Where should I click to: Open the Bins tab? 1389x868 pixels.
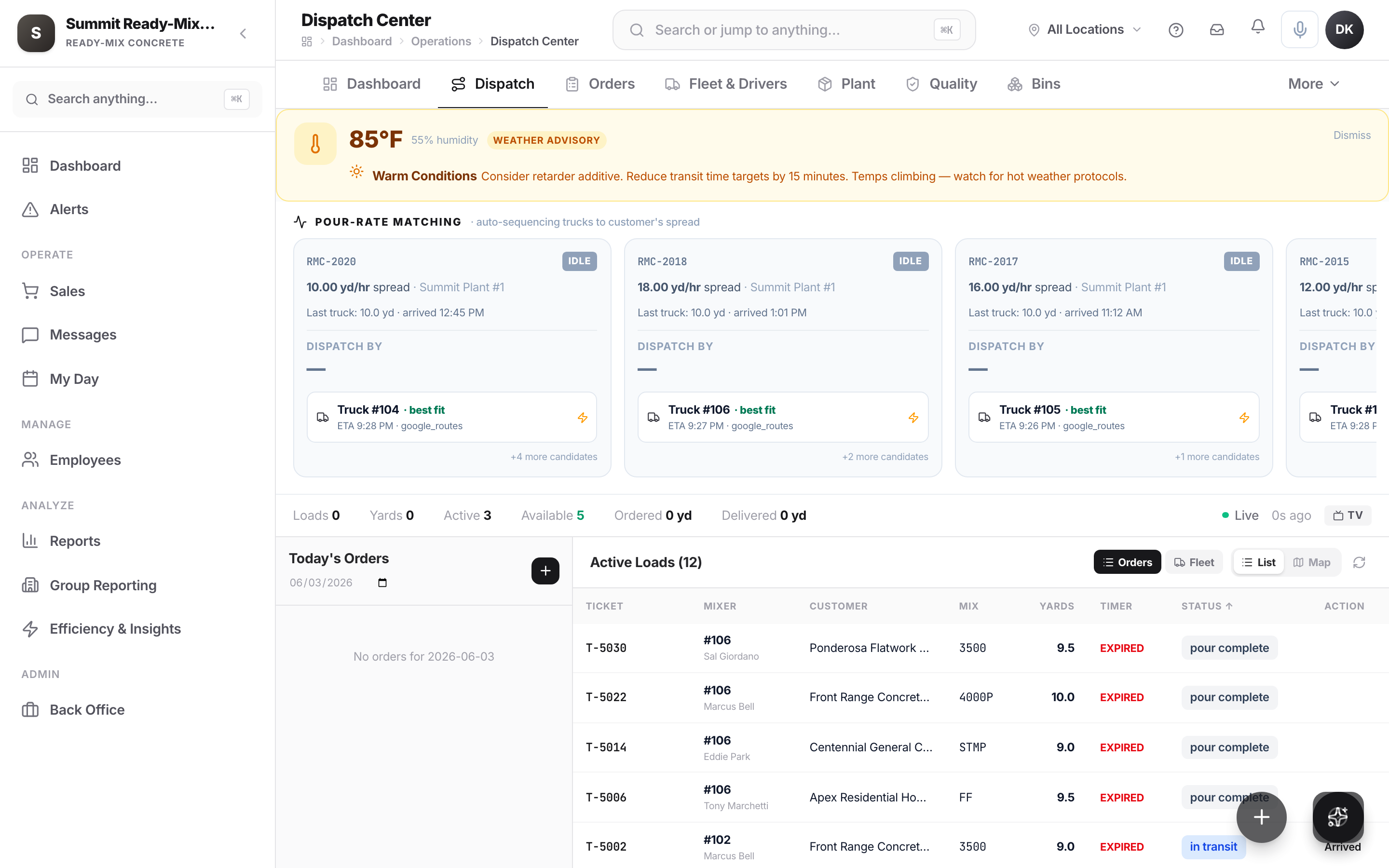[1034, 84]
